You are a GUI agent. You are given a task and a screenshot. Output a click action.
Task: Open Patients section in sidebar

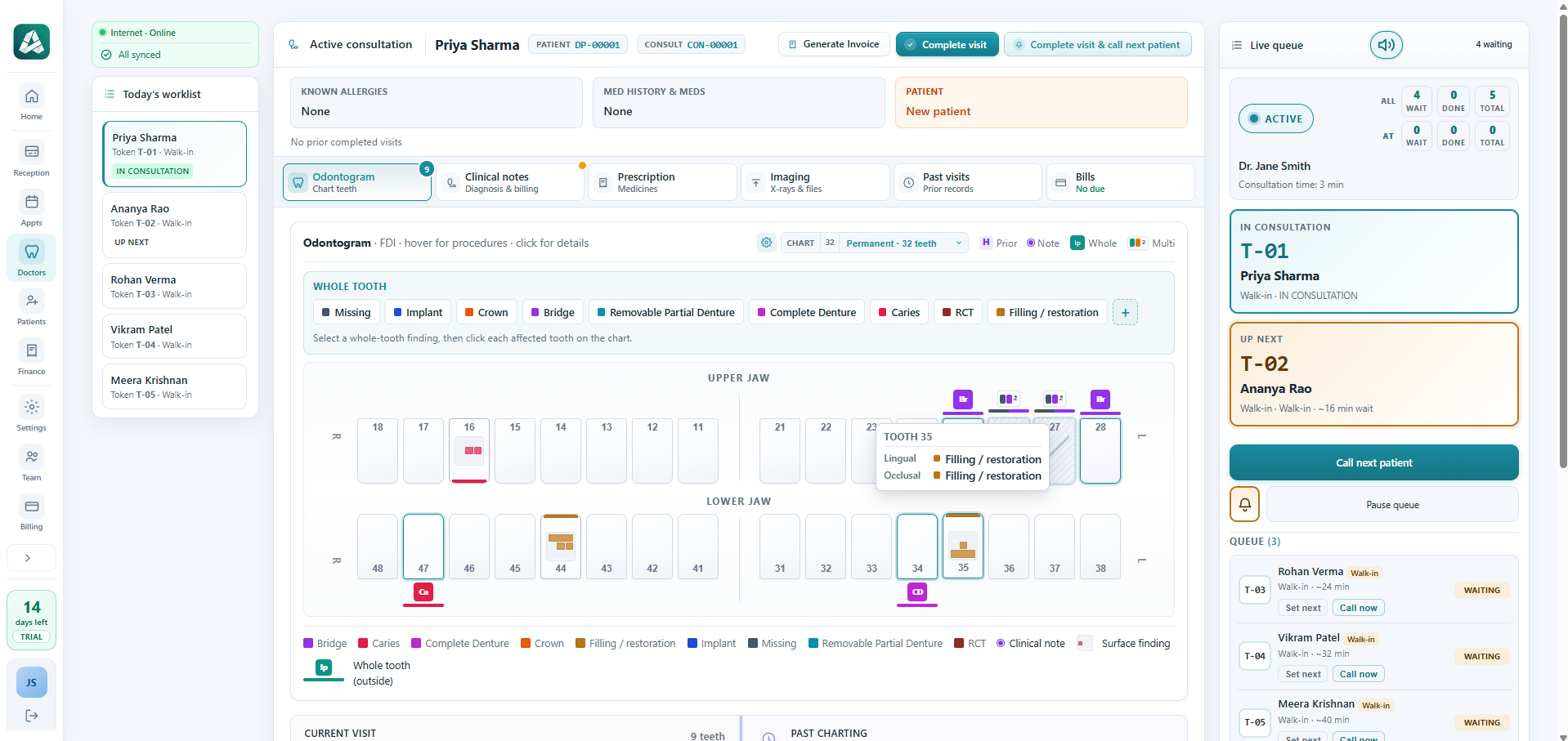click(31, 308)
